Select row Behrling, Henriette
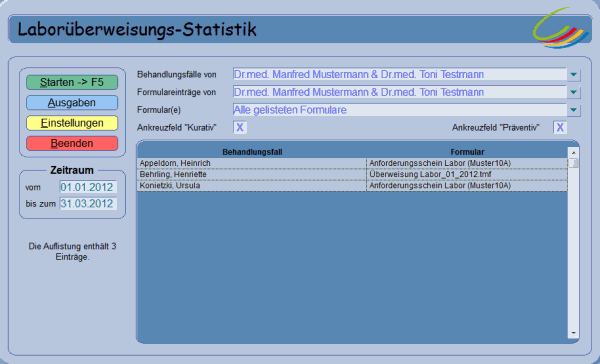The image size is (600, 364). [352, 175]
